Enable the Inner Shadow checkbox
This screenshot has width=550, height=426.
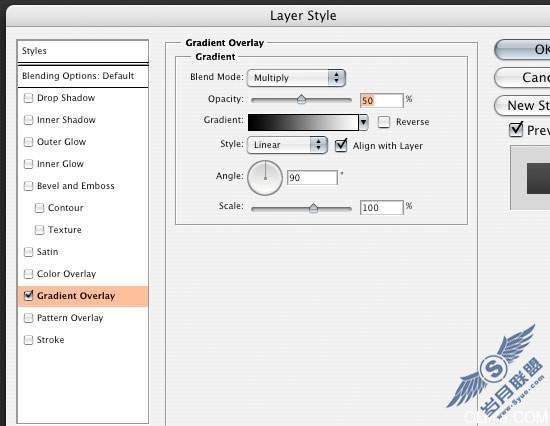tap(28, 120)
